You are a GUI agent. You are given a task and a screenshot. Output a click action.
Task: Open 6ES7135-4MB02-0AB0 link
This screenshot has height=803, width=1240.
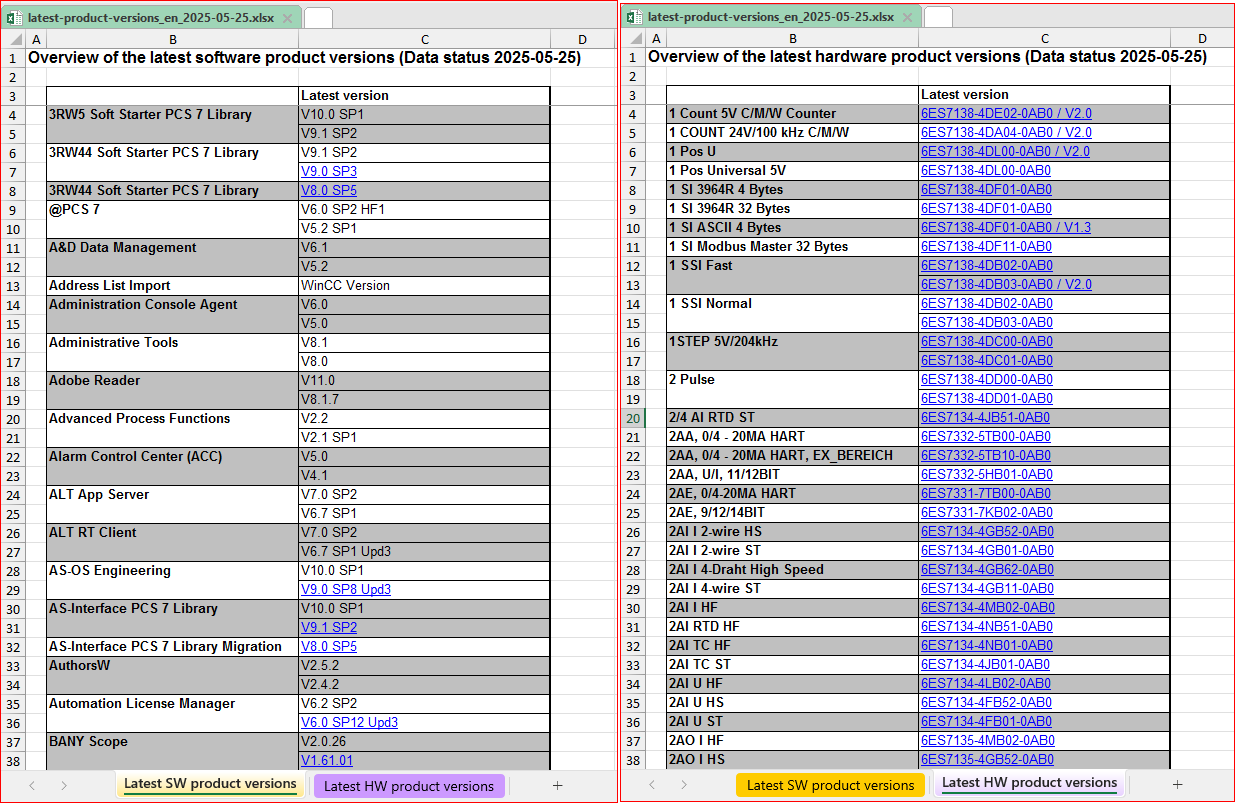[987, 740]
